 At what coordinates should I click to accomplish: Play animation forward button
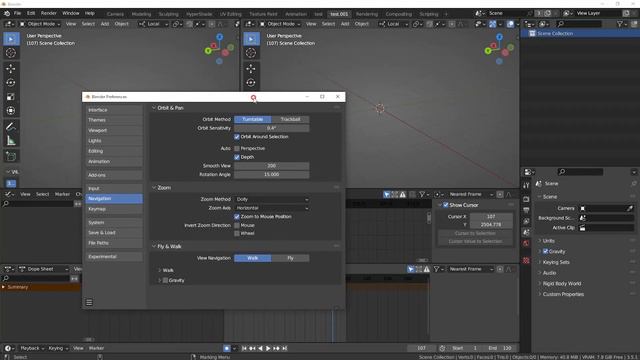[268, 348]
